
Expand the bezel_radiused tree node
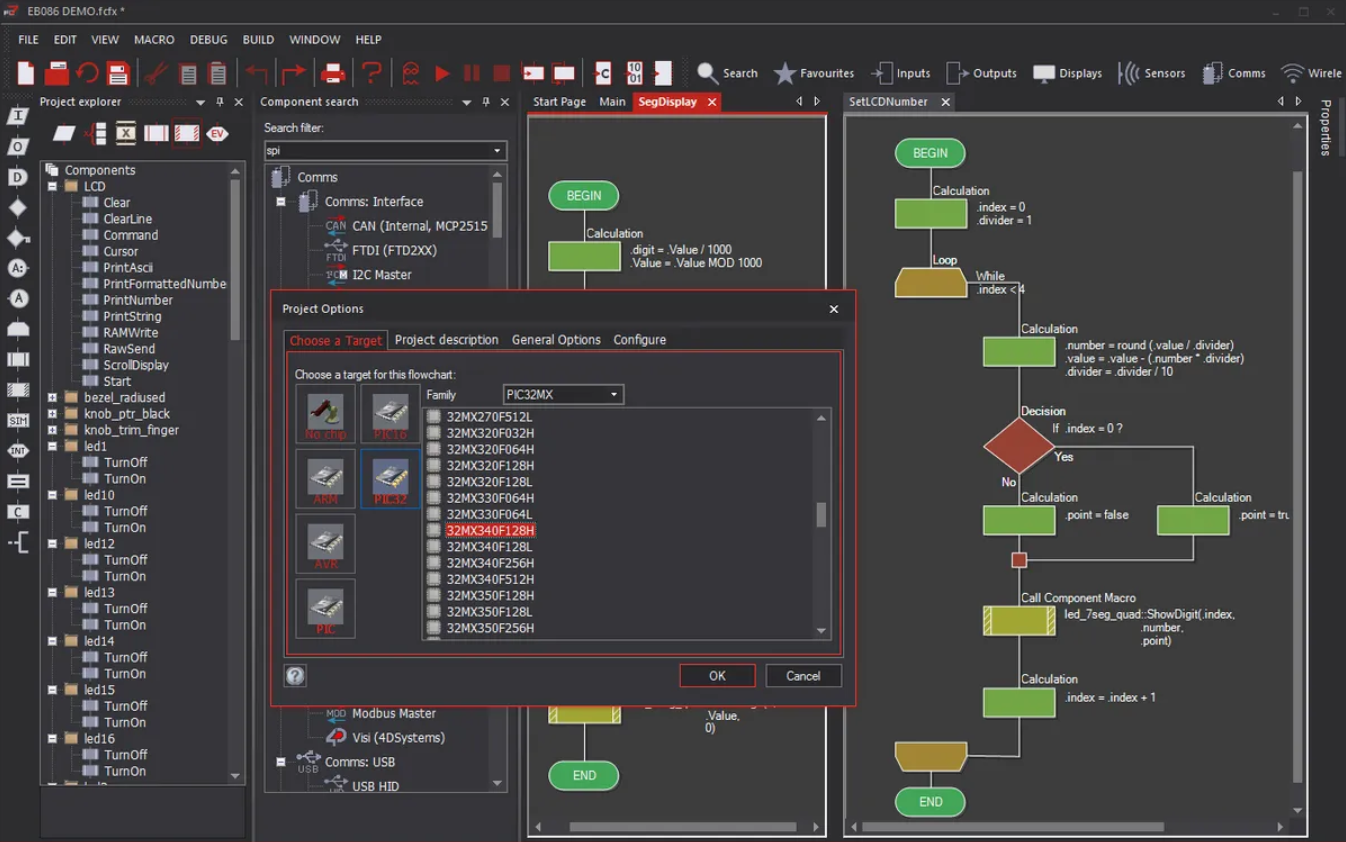coord(52,397)
